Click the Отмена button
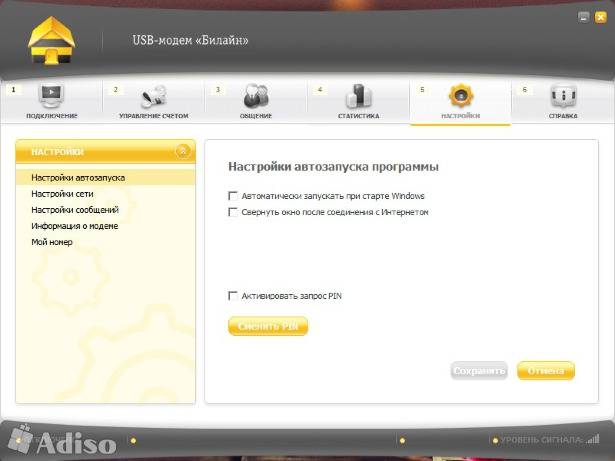This screenshot has height=461, width=615. [546, 370]
